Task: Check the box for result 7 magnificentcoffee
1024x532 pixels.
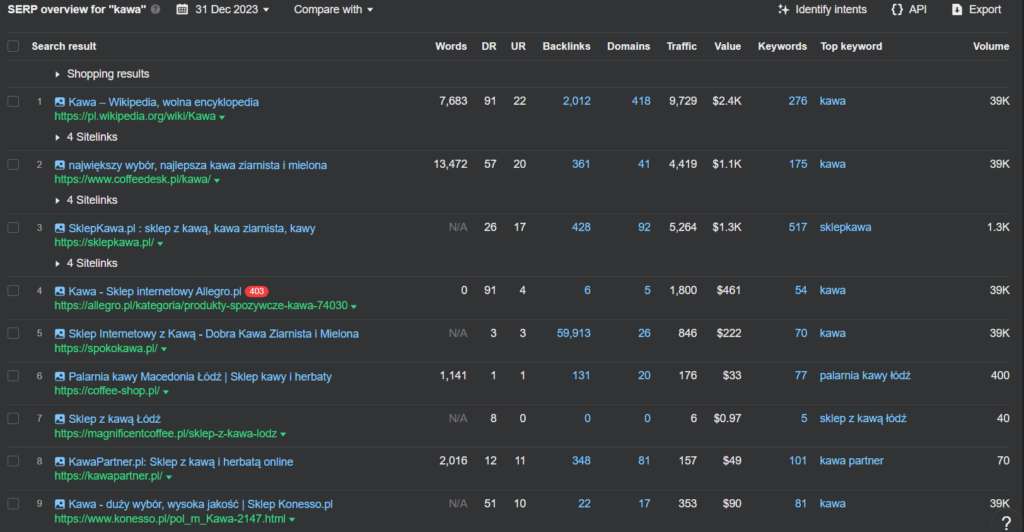Action: click(x=13, y=418)
